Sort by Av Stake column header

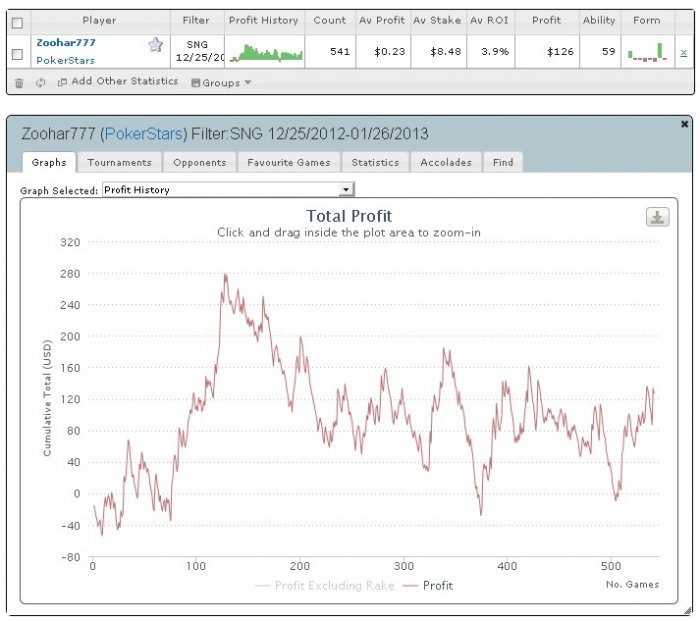tap(437, 21)
